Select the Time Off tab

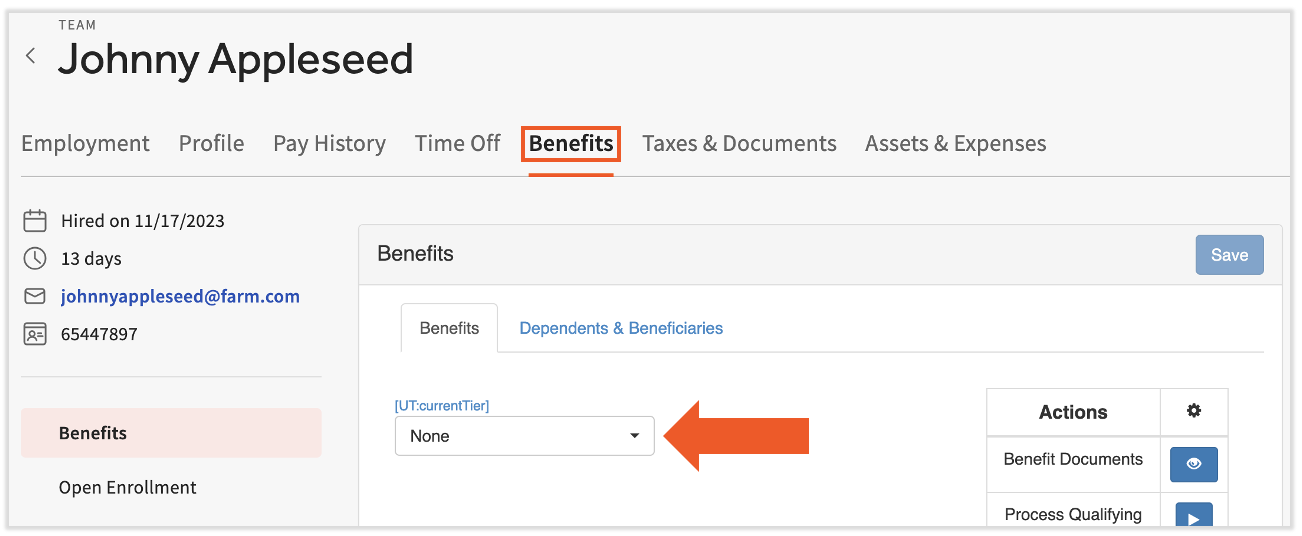coord(457,144)
